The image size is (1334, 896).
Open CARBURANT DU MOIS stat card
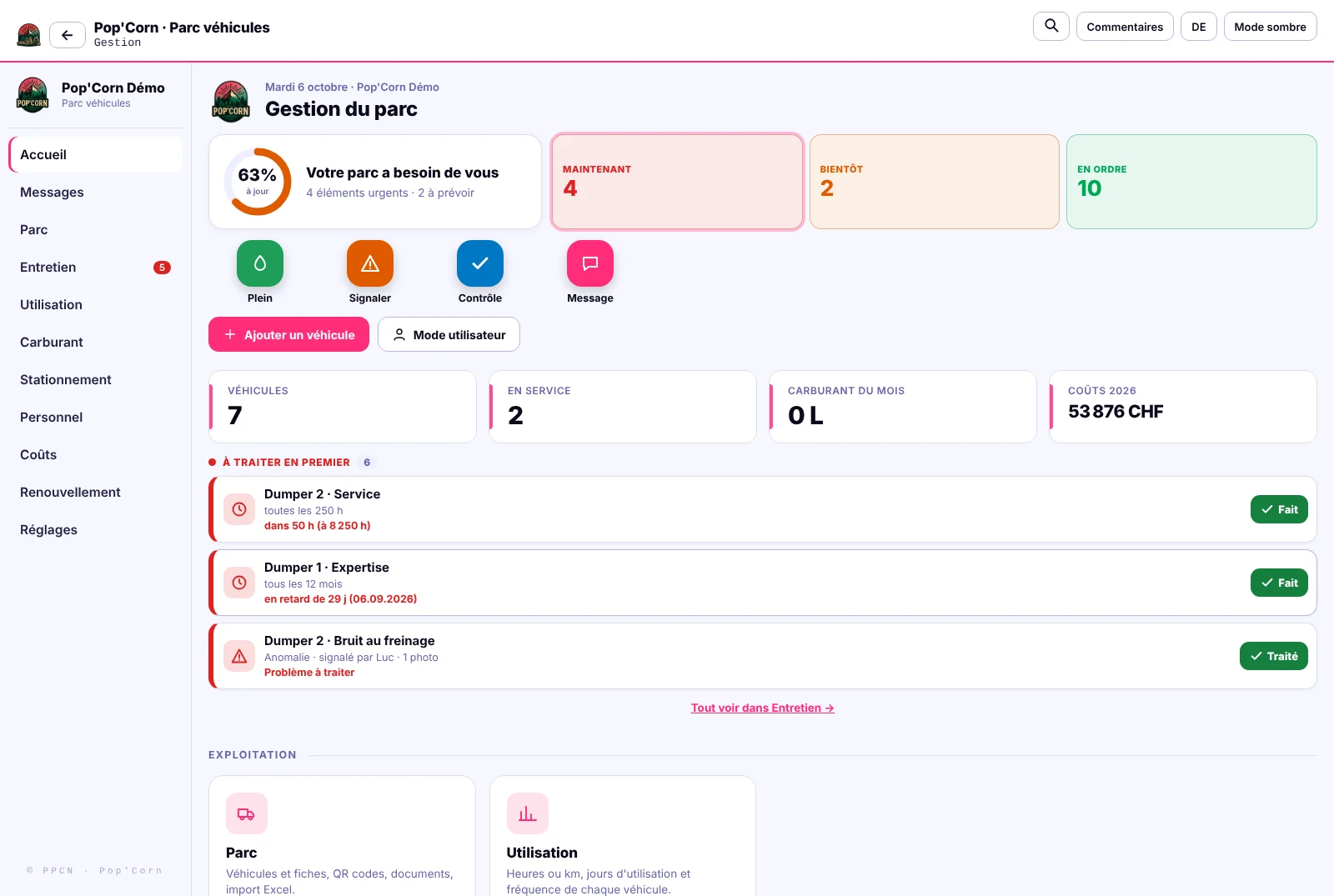[903, 407]
